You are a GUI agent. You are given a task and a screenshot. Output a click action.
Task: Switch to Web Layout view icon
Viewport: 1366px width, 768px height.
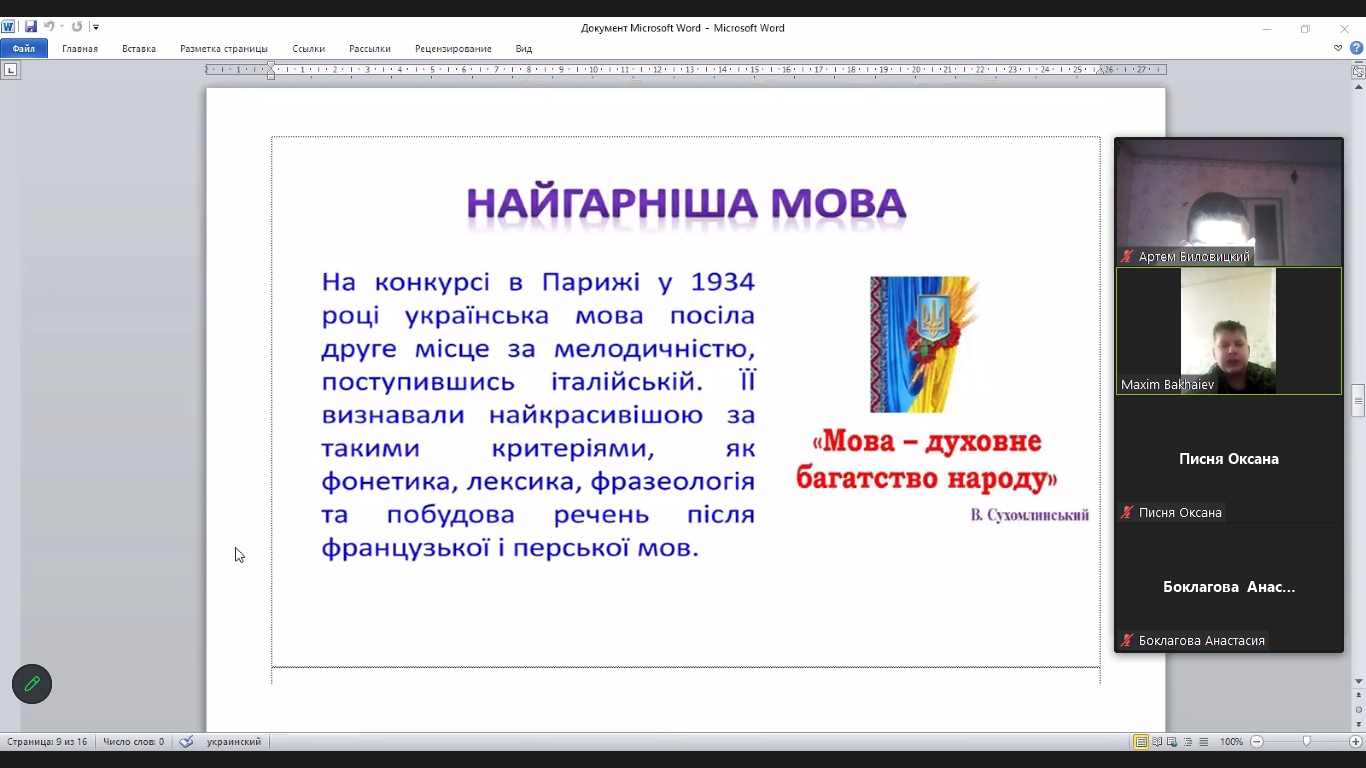click(x=1172, y=742)
